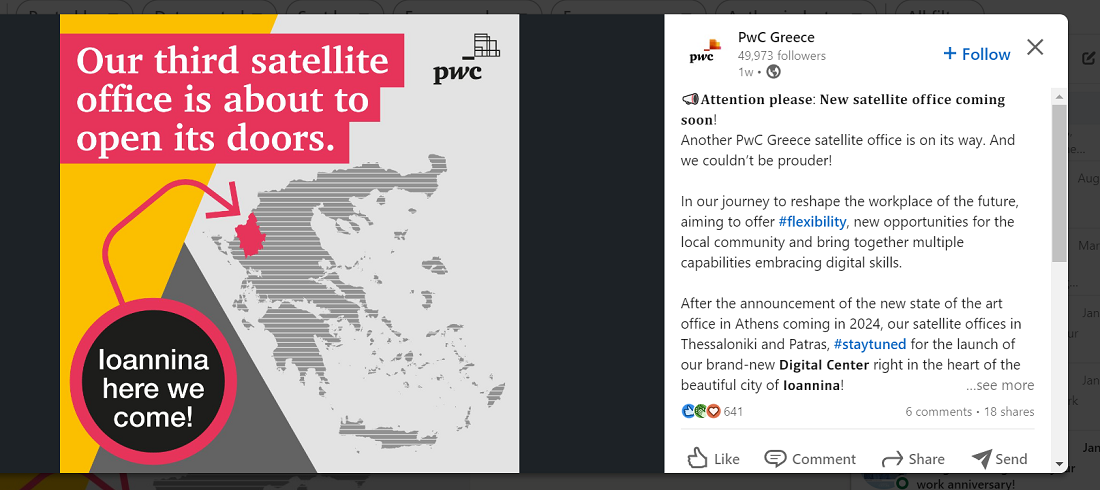Close the post image viewer

(1035, 47)
